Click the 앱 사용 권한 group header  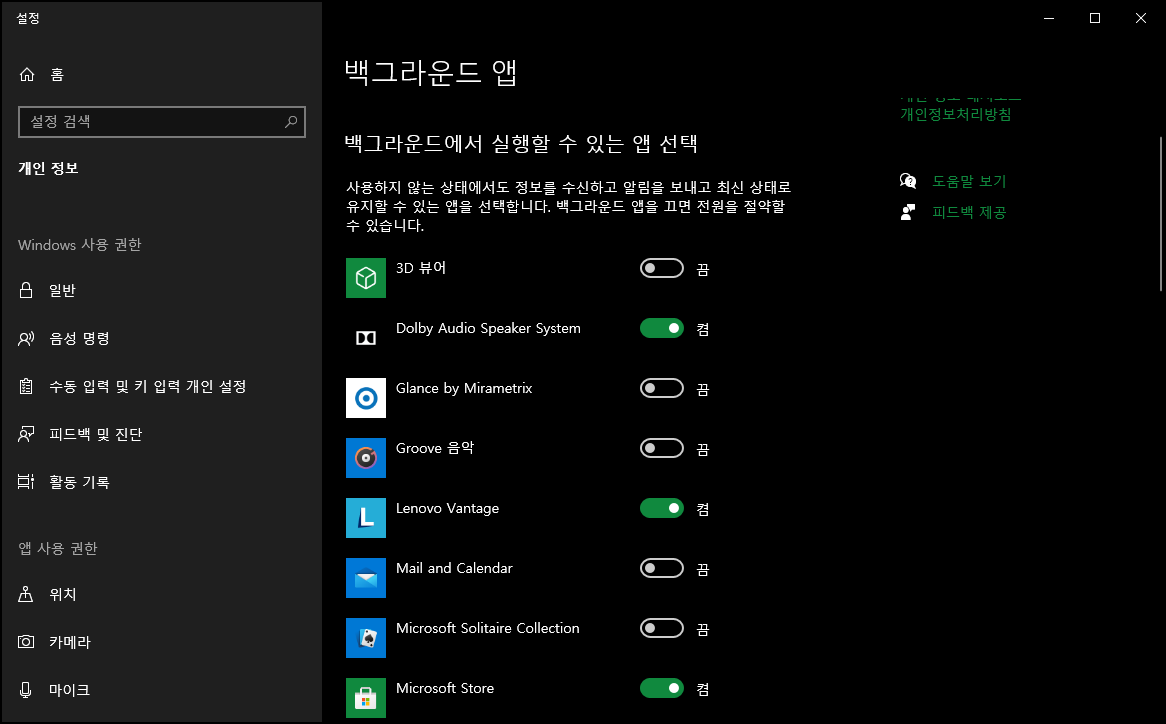[58, 548]
